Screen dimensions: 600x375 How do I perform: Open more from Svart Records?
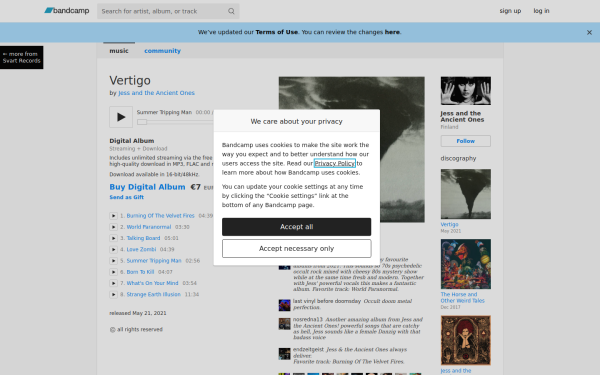pyautogui.click(x=21, y=57)
